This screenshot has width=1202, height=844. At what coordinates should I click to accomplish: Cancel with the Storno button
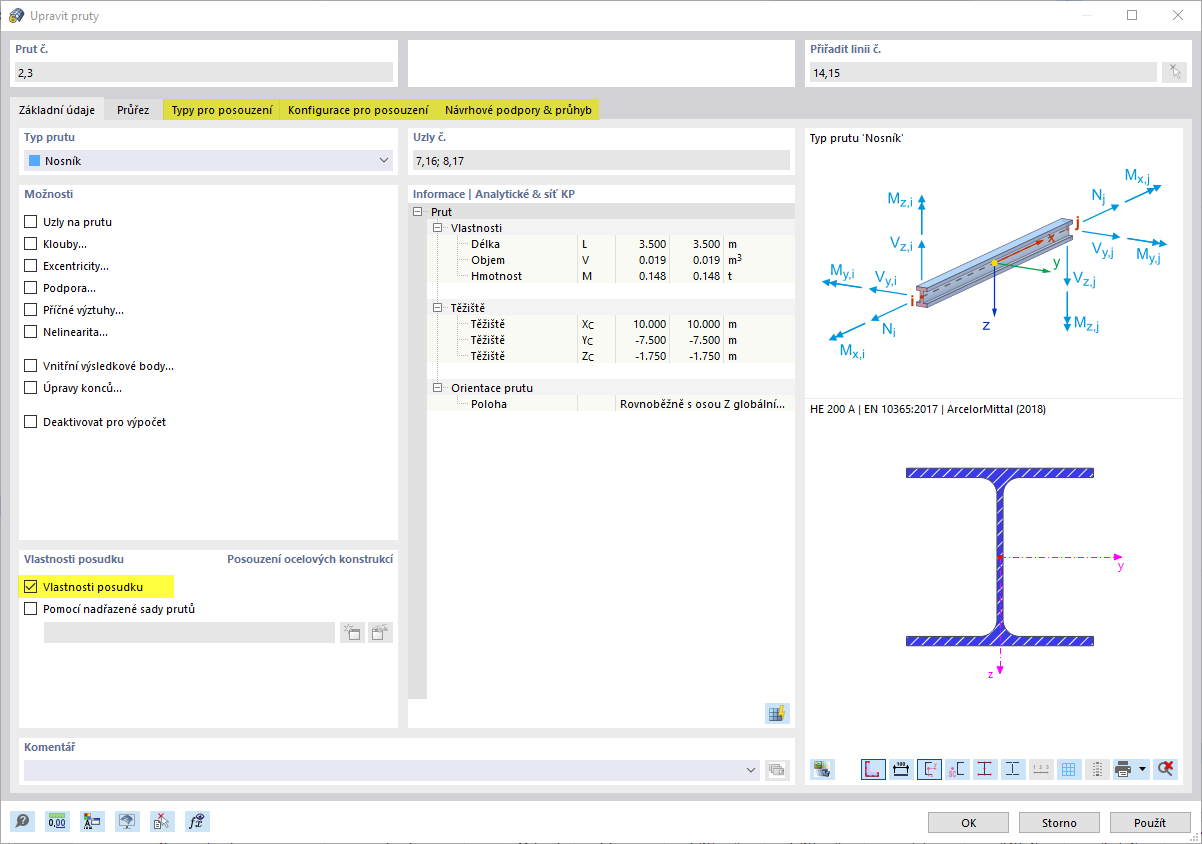(1059, 822)
